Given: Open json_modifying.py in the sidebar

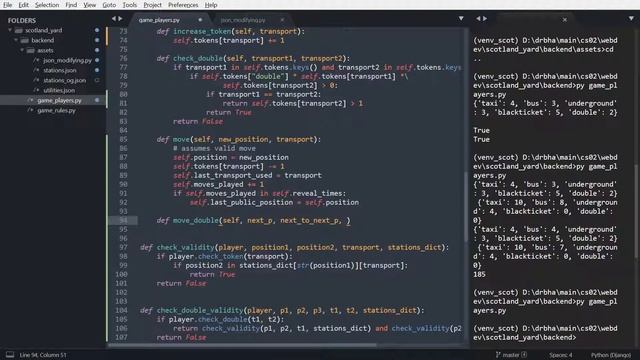Looking at the screenshot, I should click(x=67, y=60).
